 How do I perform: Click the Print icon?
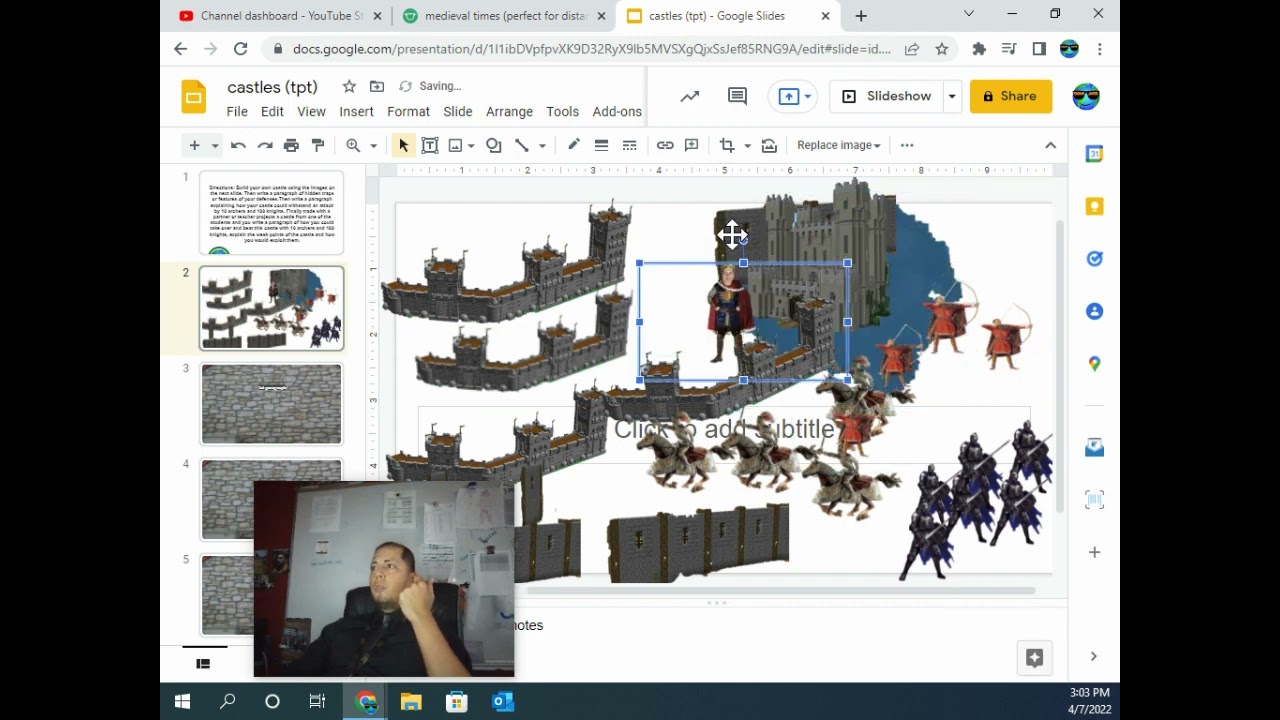tap(291, 145)
